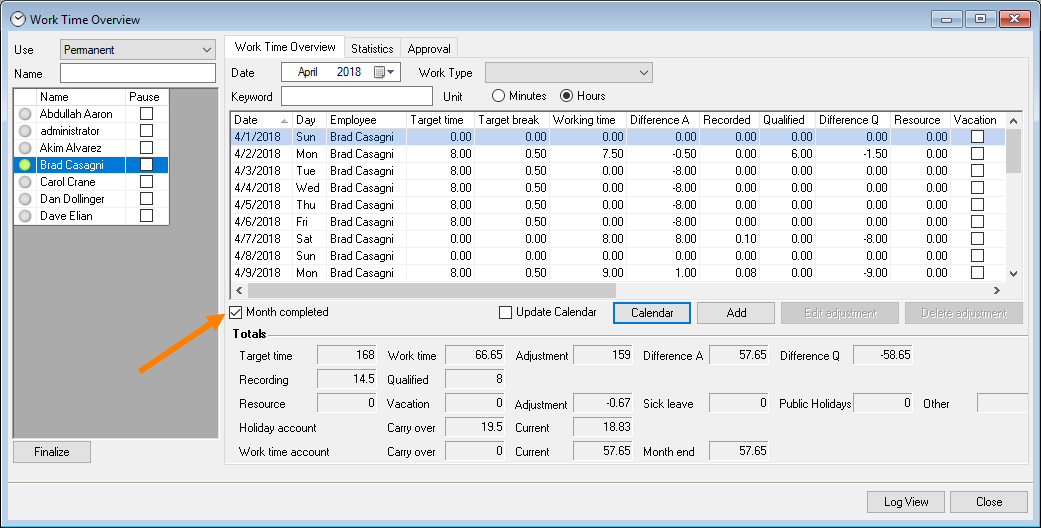Switch to the Statistics tab
This screenshot has width=1041, height=528.
pos(372,48)
